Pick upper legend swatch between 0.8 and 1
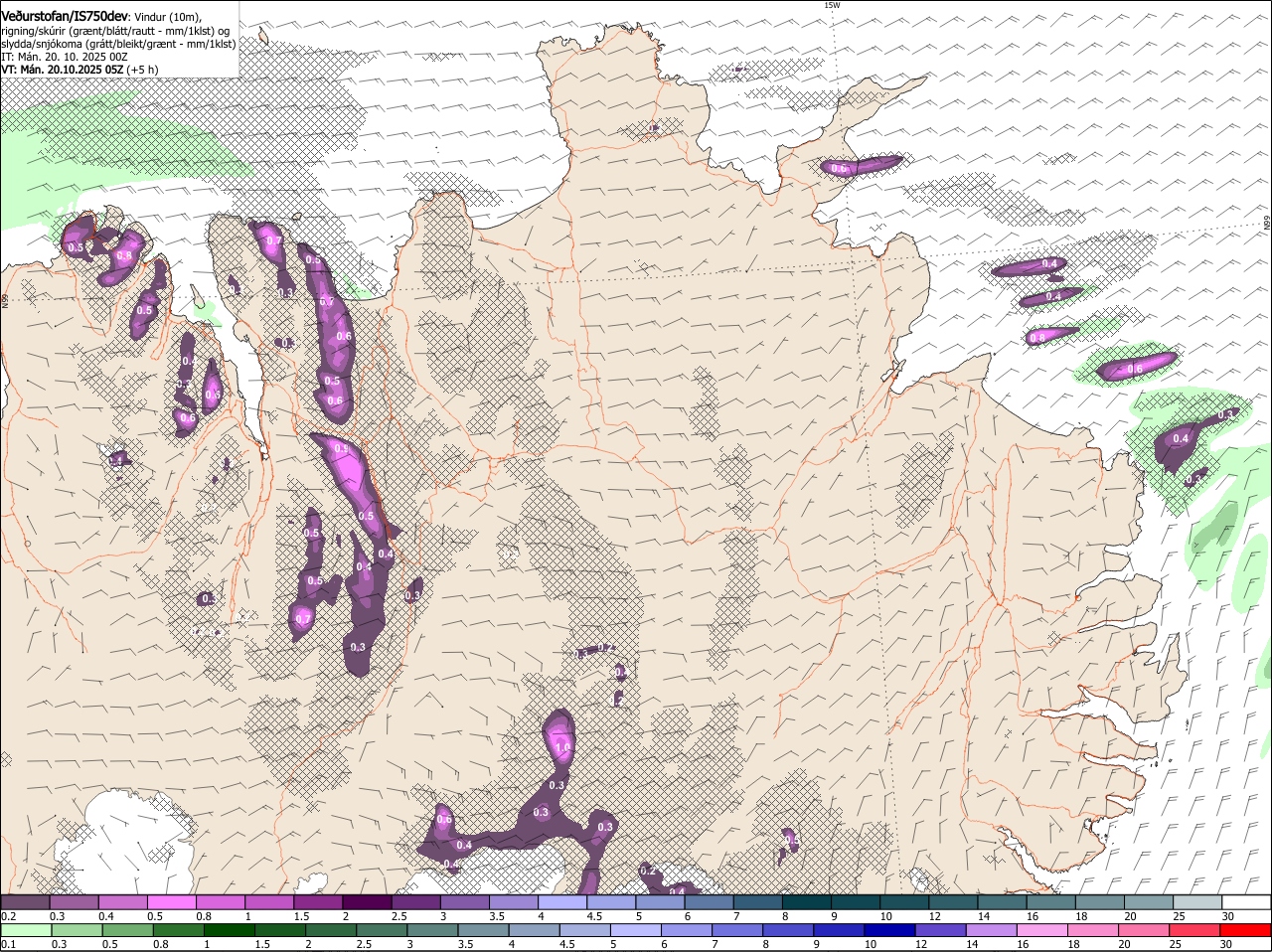1272x952 pixels. point(220,901)
